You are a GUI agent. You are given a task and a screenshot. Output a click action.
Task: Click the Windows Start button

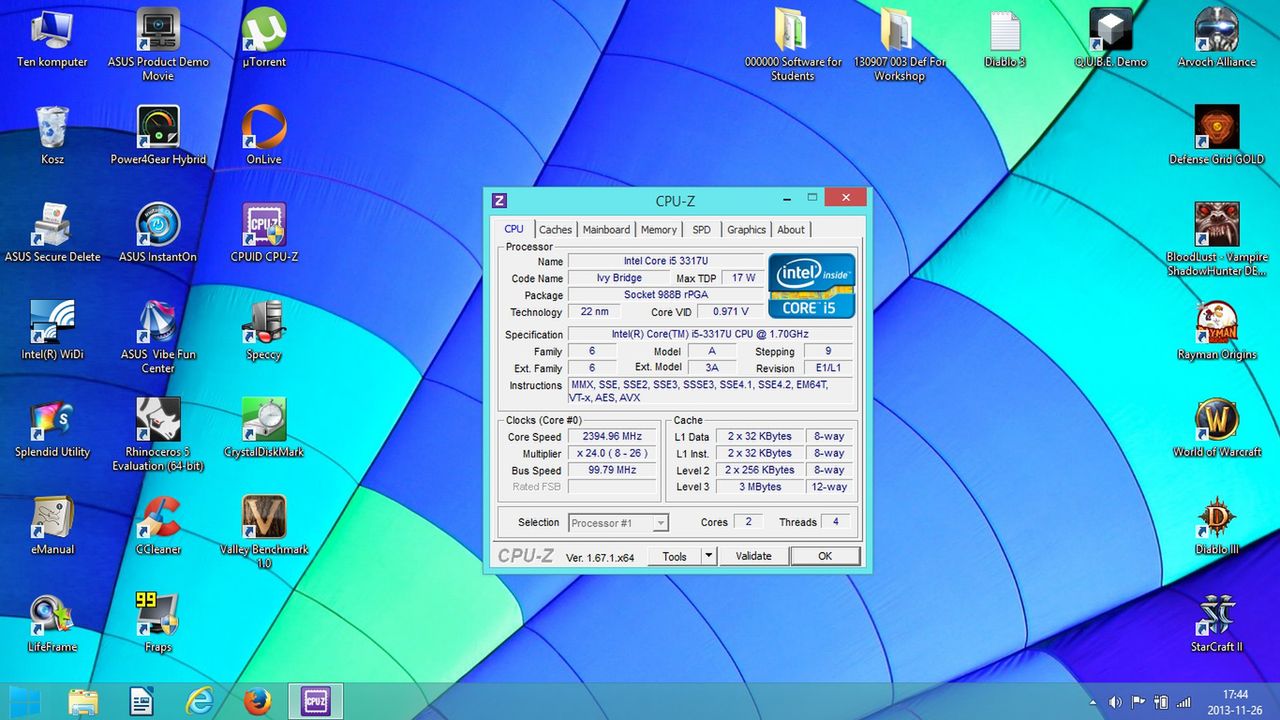point(25,701)
